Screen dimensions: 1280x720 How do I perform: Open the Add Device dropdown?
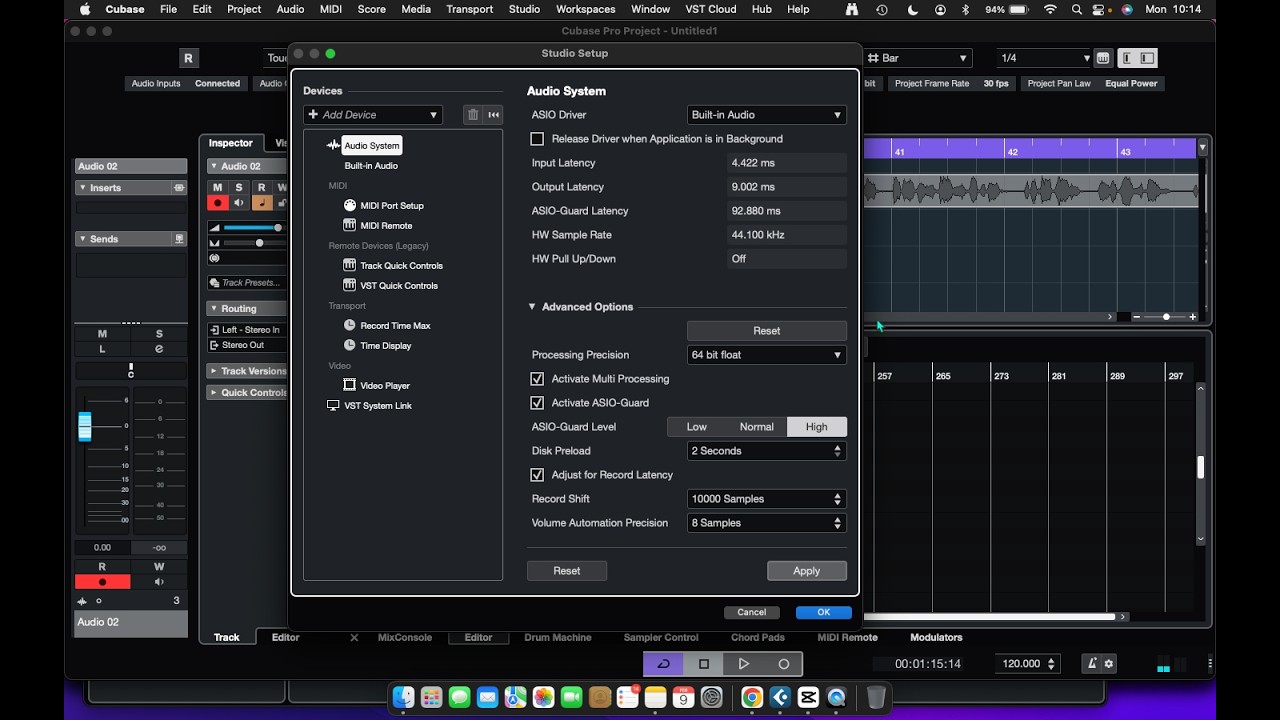click(373, 115)
